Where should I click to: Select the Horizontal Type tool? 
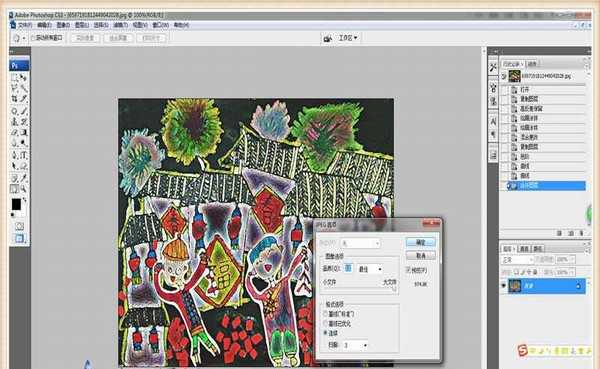[23, 155]
